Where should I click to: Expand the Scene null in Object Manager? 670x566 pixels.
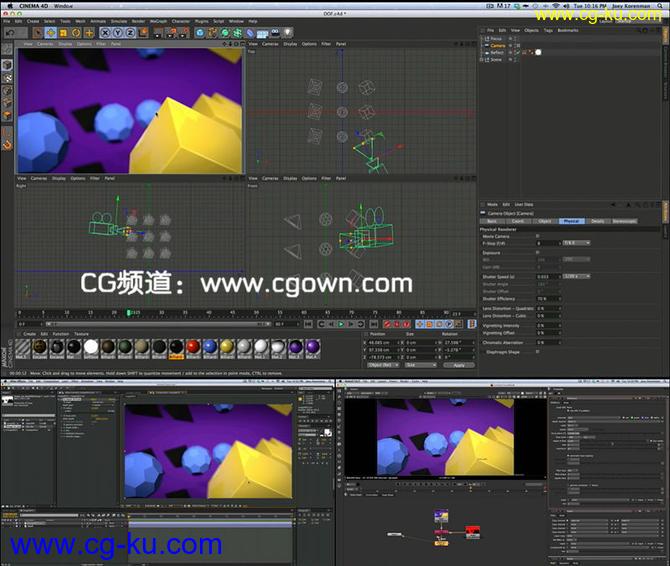(482, 60)
